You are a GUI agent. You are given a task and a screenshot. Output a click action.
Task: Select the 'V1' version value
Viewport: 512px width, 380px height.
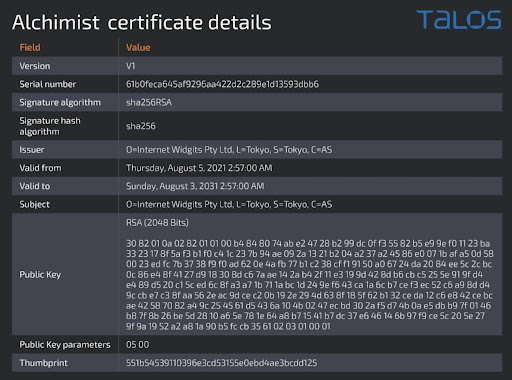130,66
